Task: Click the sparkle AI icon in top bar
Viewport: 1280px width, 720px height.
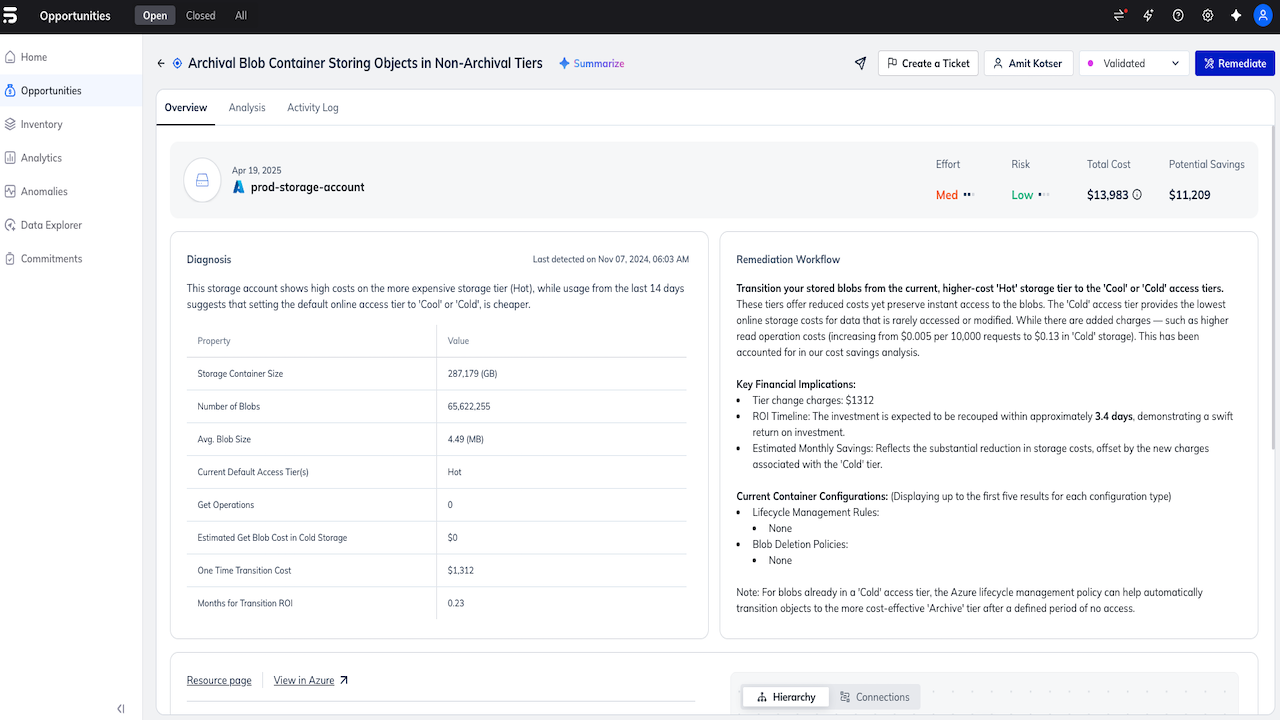Action: 1236,16
